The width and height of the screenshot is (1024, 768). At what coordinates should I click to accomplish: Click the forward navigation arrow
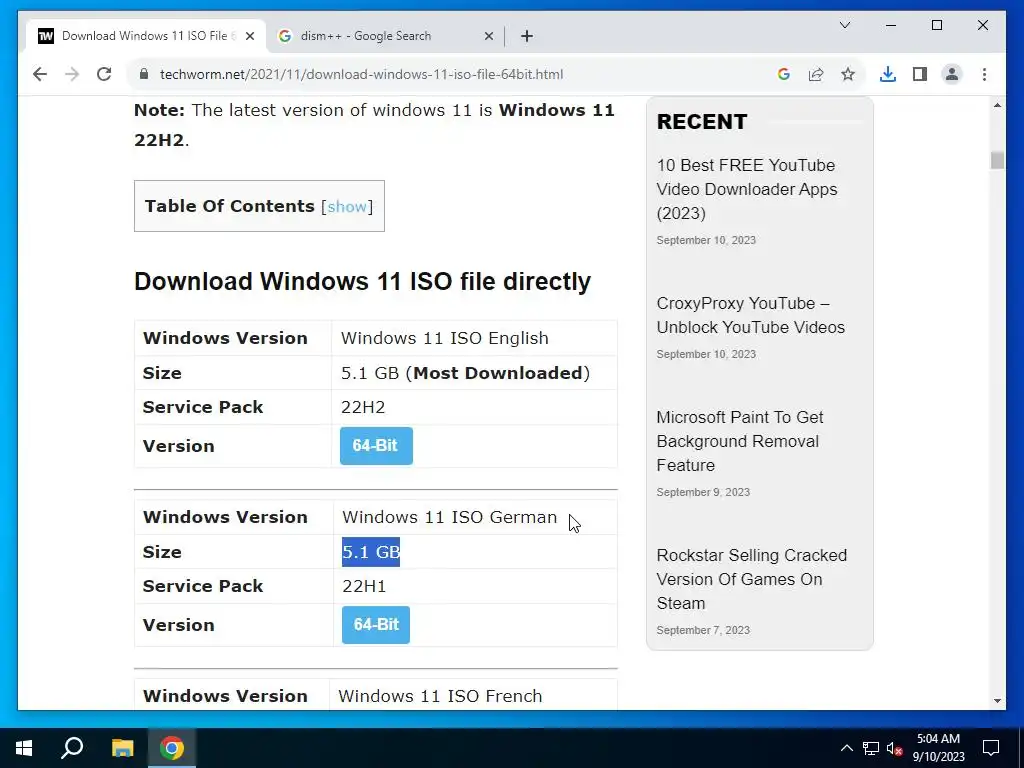pos(72,74)
